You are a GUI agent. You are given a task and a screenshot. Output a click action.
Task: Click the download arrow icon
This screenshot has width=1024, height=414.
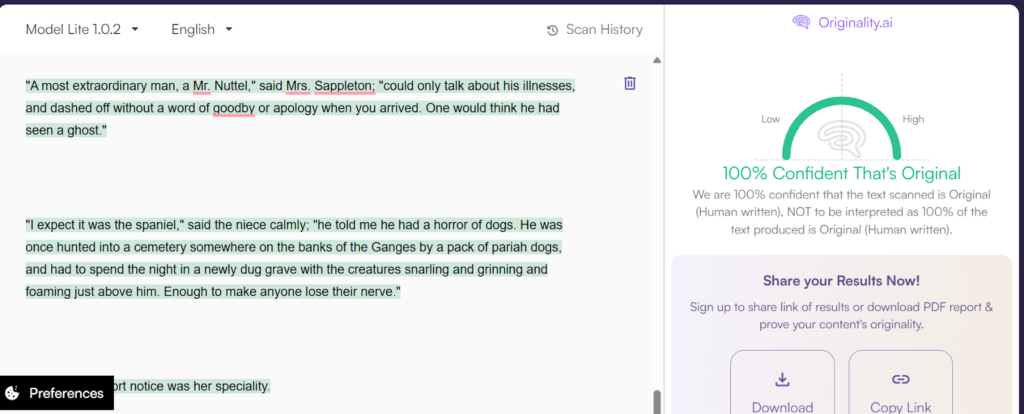pyautogui.click(x=782, y=379)
